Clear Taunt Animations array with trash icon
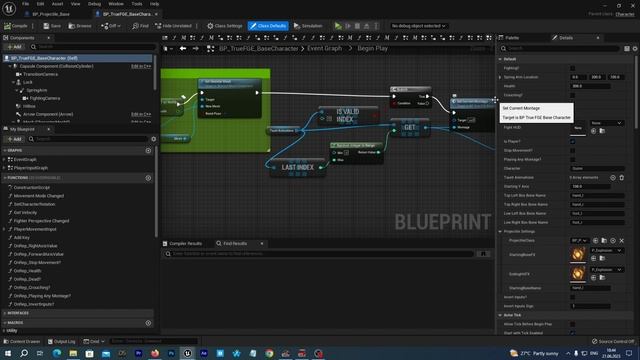 pyautogui.click(x=622, y=178)
